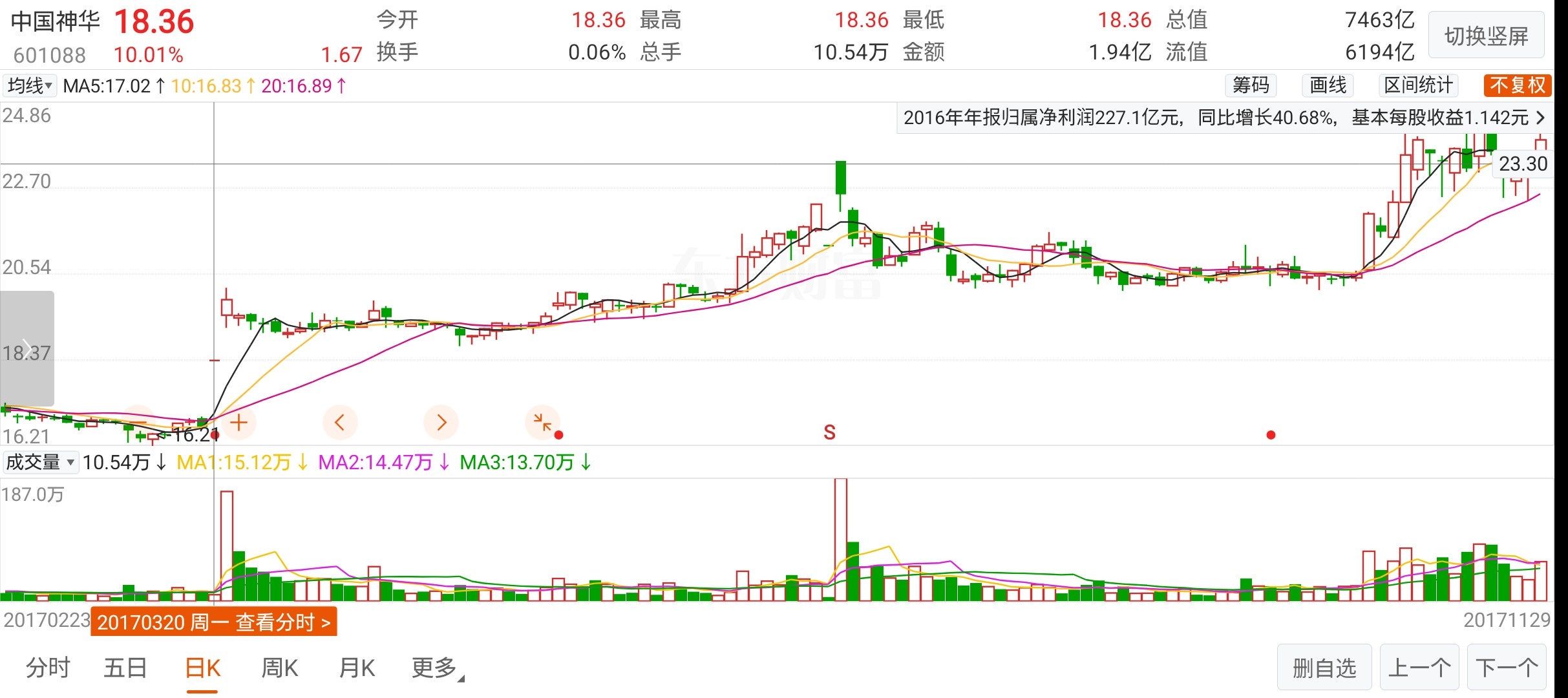
Task: Switch to the 五日 tab
Action: [125, 668]
